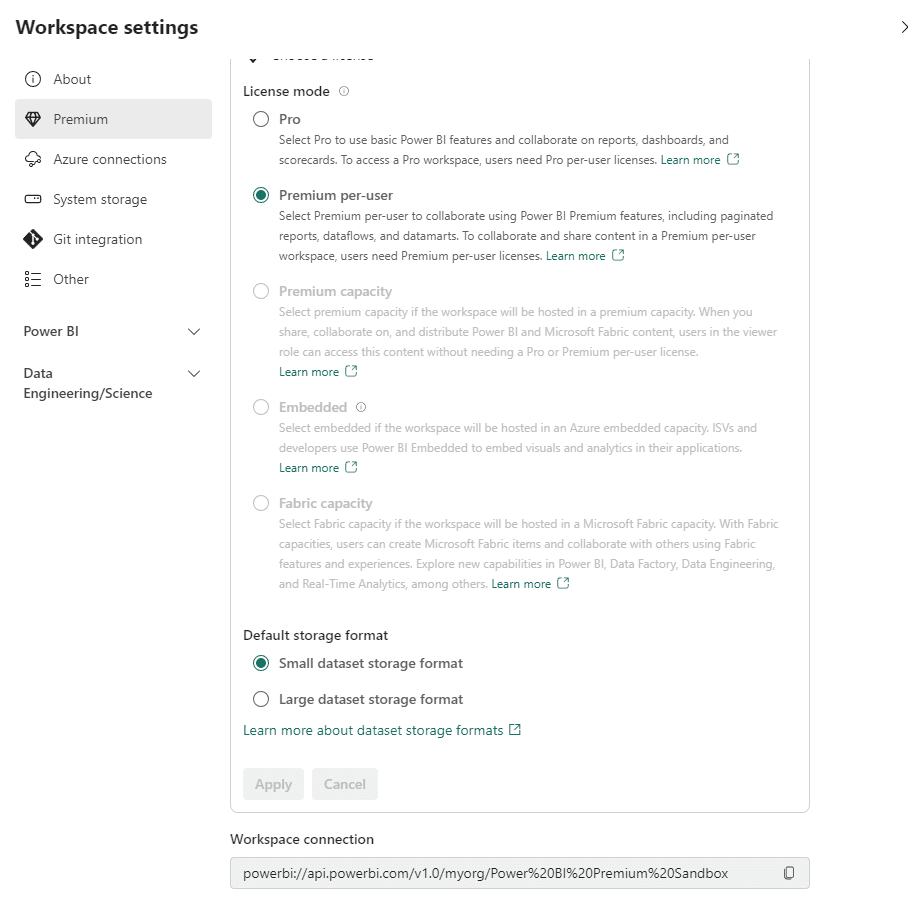Switch to the Premium tab
This screenshot has width=908, height=897.
pos(78,118)
